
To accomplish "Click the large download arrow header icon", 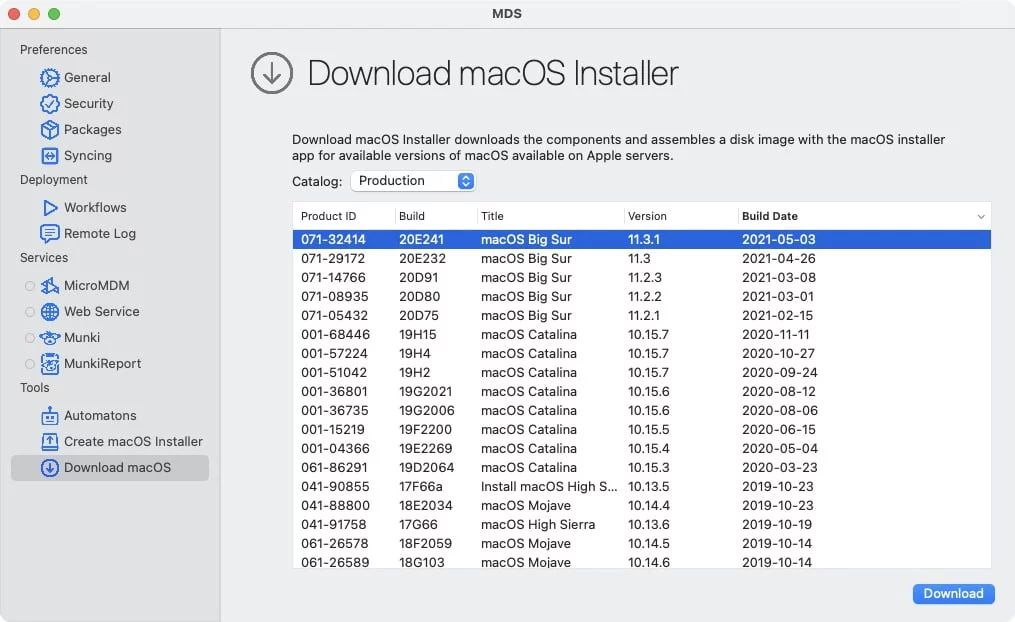I will (272, 73).
